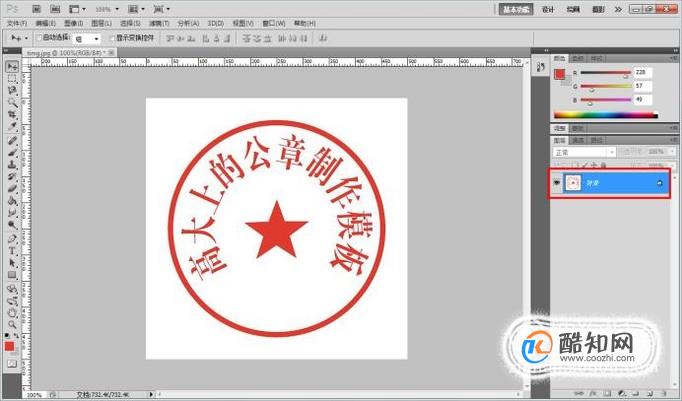The image size is (682, 401).
Task: Launch Mini Bridge from the application bar
Action: click(55, 9)
